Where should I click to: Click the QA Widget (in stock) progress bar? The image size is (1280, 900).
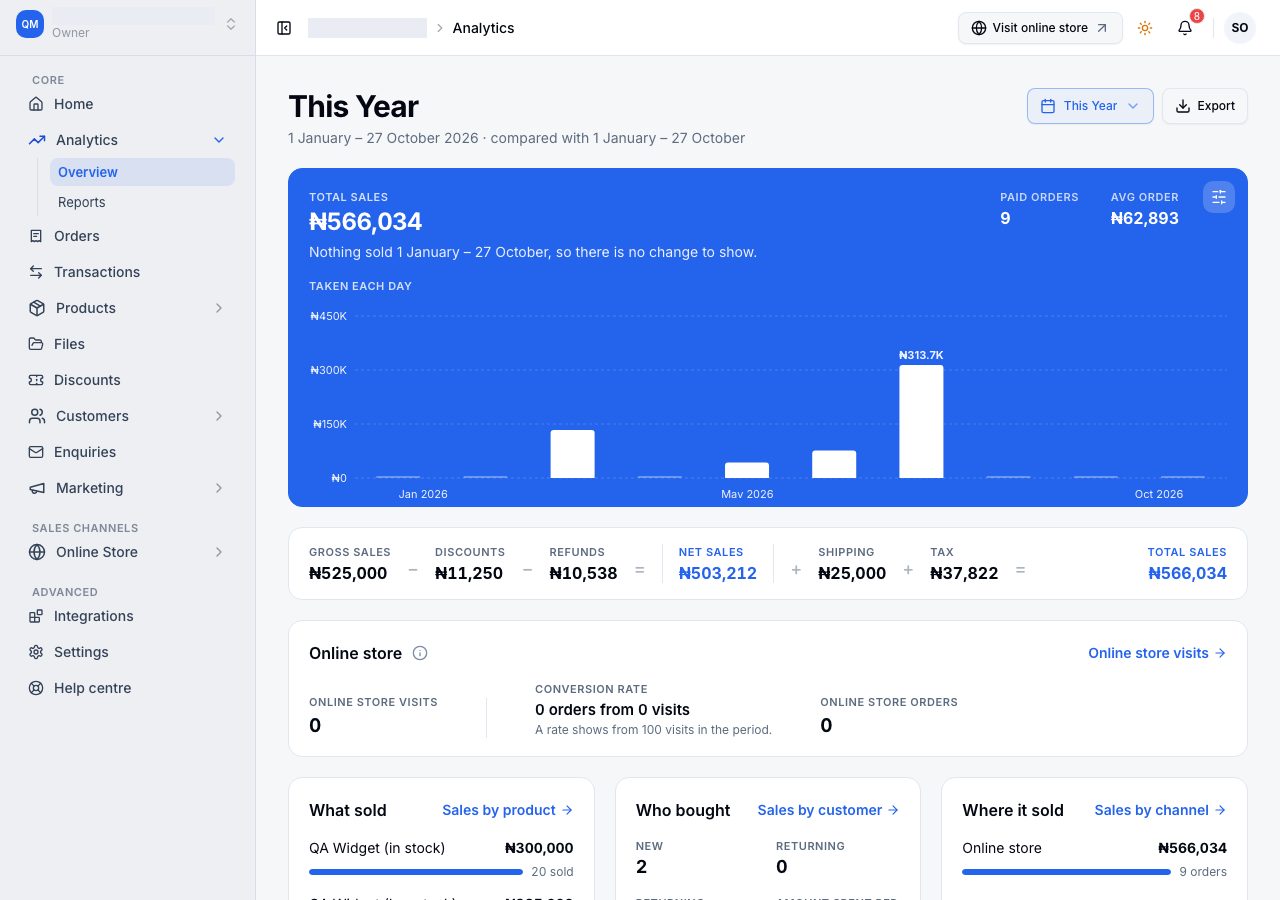416,872
